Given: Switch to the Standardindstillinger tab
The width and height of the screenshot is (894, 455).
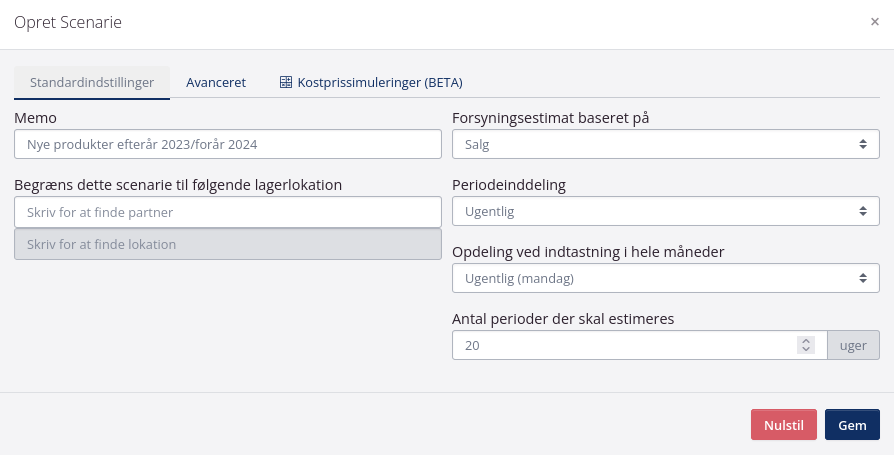Looking at the screenshot, I should pyautogui.click(x=92, y=83).
